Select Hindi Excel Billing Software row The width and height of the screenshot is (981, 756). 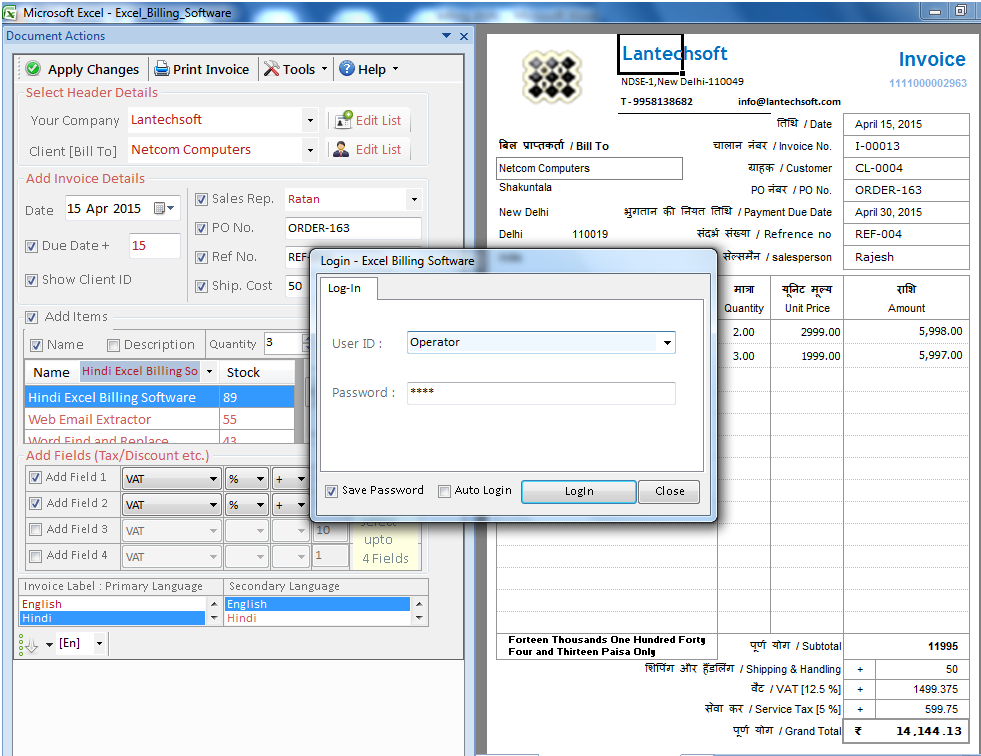(159, 397)
